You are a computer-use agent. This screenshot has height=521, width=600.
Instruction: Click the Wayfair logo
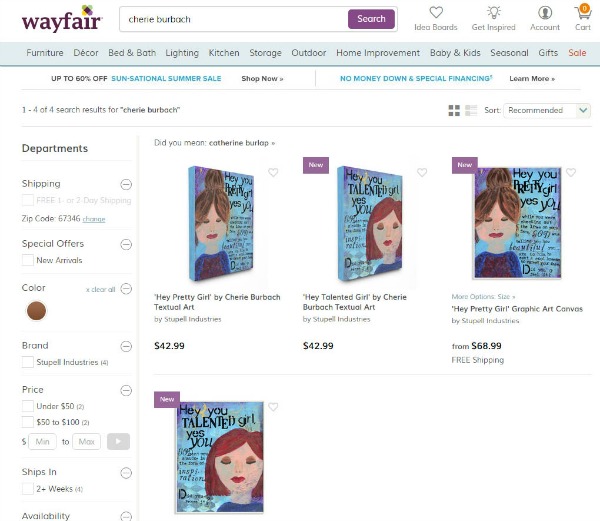62,19
